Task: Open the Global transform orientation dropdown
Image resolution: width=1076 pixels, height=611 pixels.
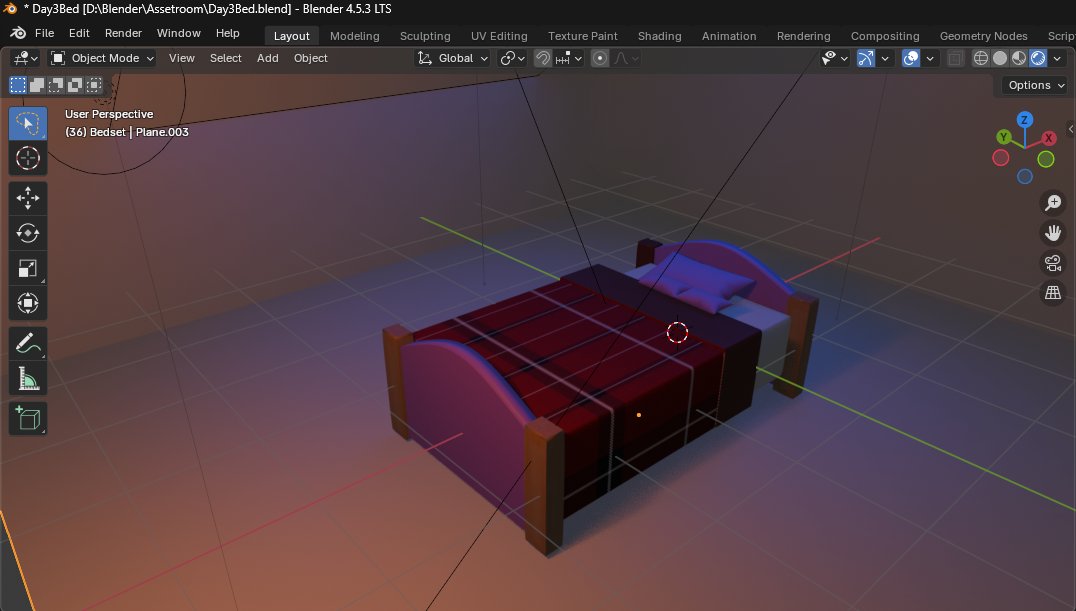Action: pos(452,58)
